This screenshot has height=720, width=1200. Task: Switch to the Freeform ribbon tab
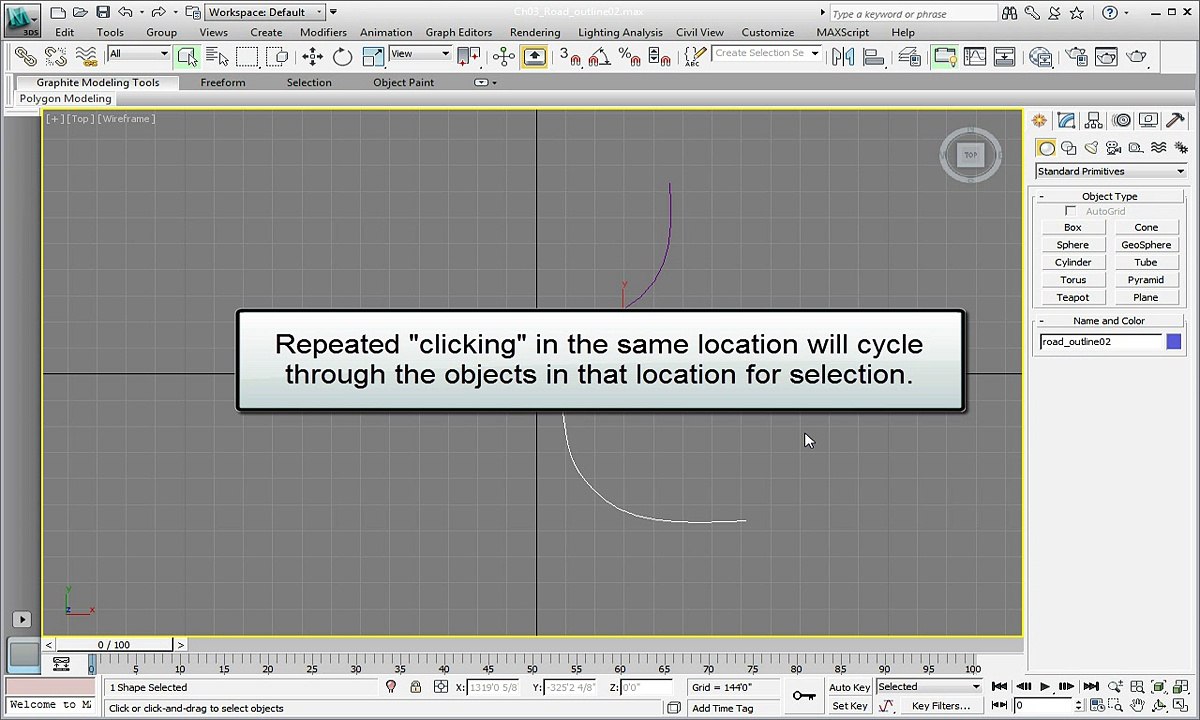point(223,82)
